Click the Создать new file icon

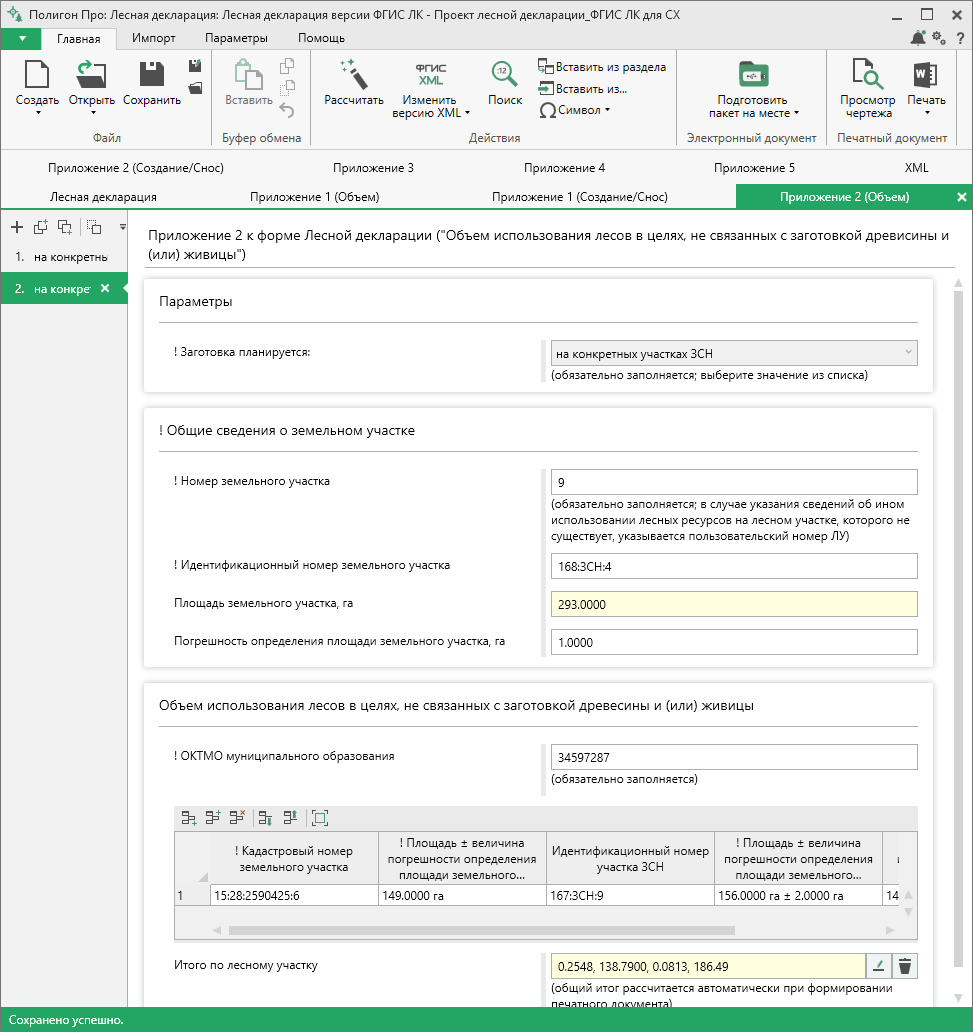[37, 74]
